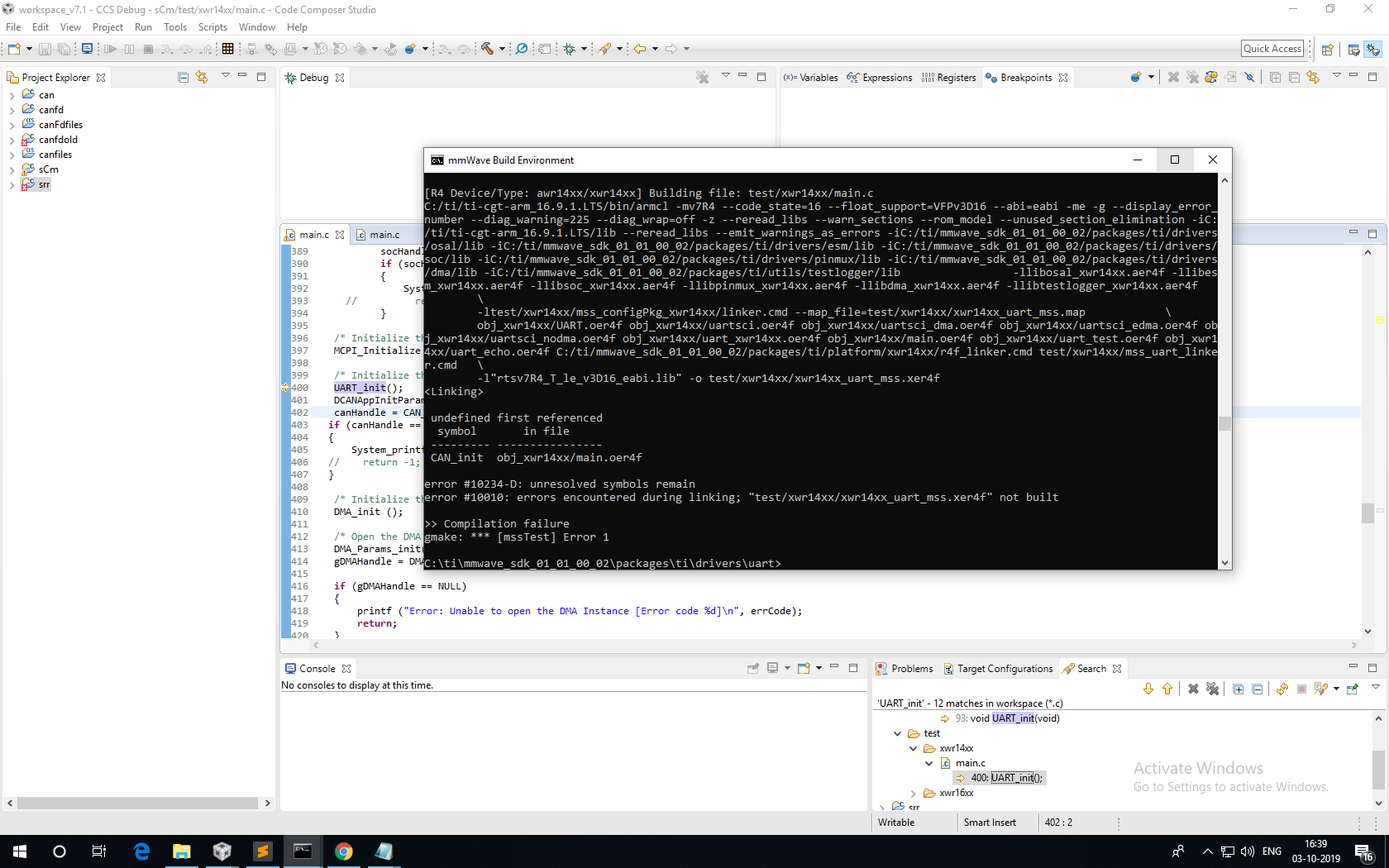The image size is (1389, 868).
Task: Switch to the Problems tab
Action: (x=905, y=669)
